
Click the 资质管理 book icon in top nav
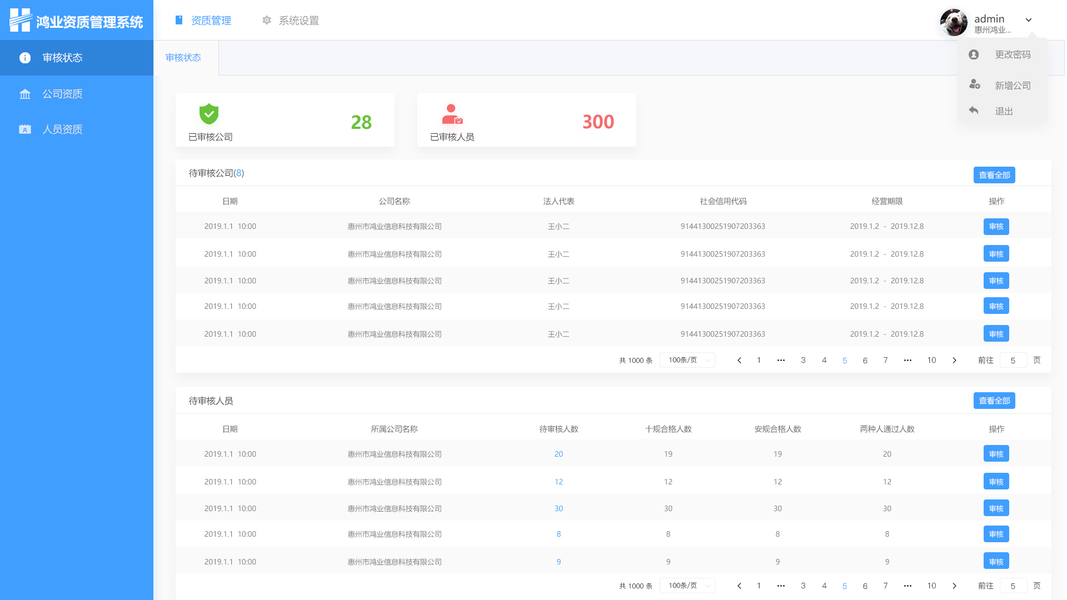coord(179,20)
